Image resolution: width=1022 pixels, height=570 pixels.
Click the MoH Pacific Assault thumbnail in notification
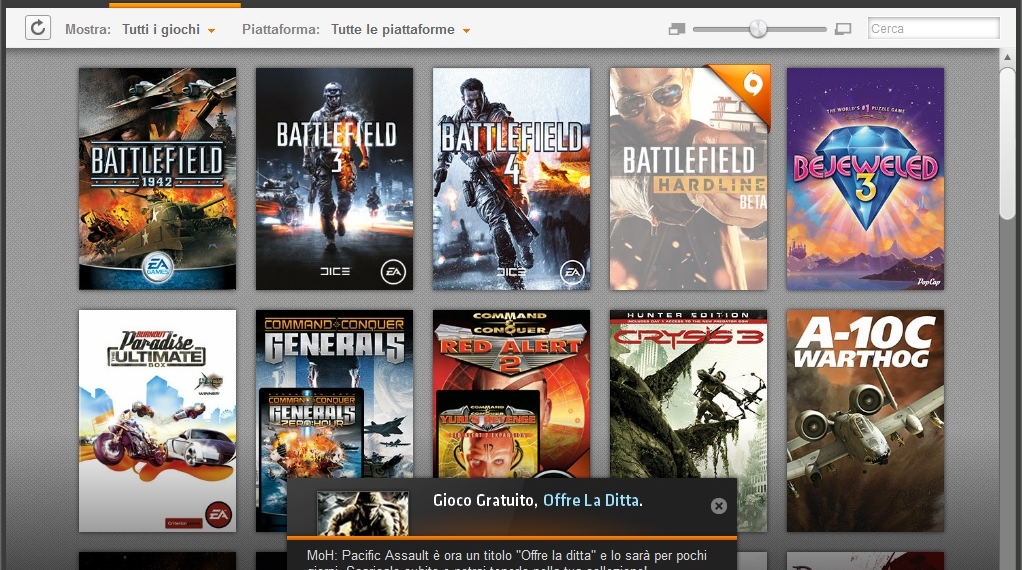click(x=362, y=513)
